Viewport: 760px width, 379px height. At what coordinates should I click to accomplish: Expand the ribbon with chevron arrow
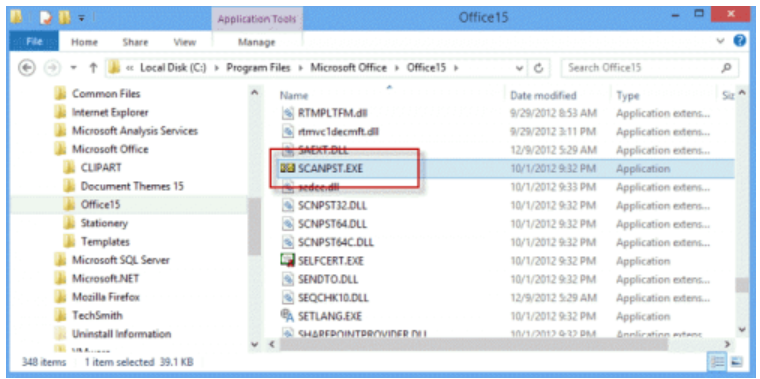tap(721, 41)
